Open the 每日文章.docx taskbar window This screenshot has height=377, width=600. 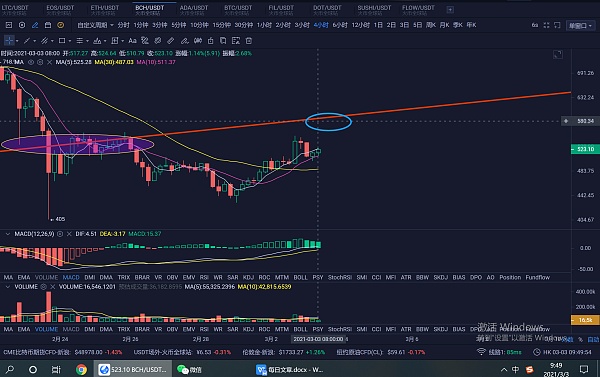[x=290, y=369]
